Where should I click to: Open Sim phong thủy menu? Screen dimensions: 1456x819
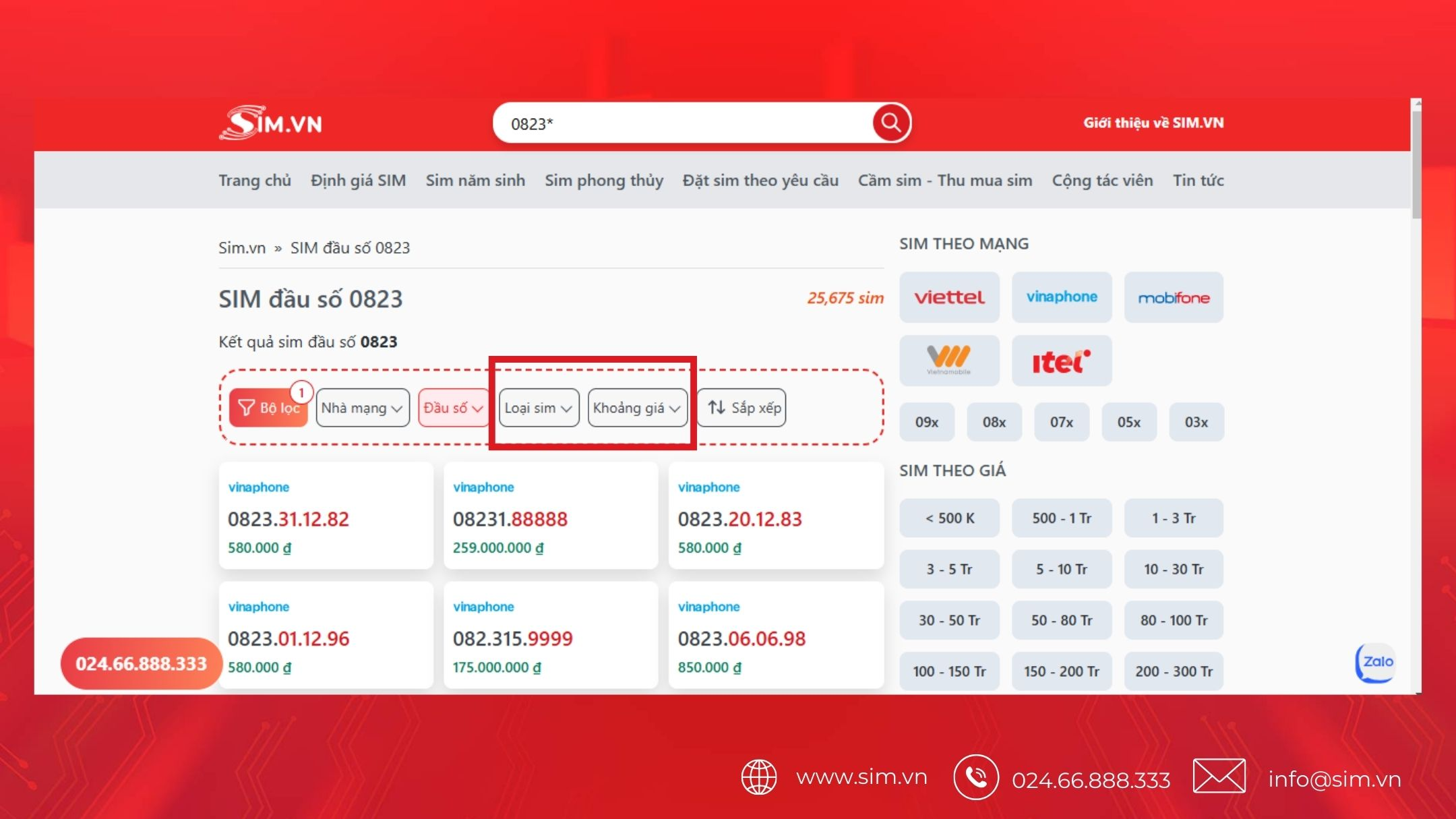click(x=604, y=181)
